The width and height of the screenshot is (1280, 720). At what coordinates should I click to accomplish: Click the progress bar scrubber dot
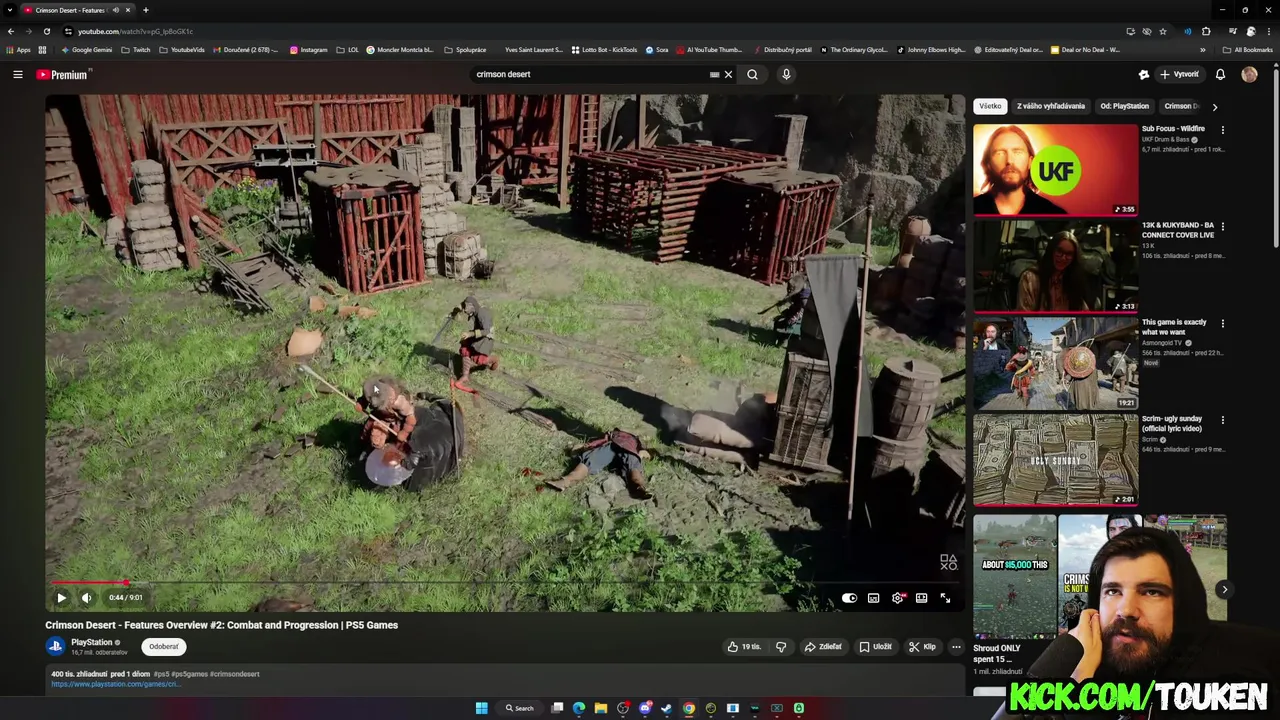point(126,582)
